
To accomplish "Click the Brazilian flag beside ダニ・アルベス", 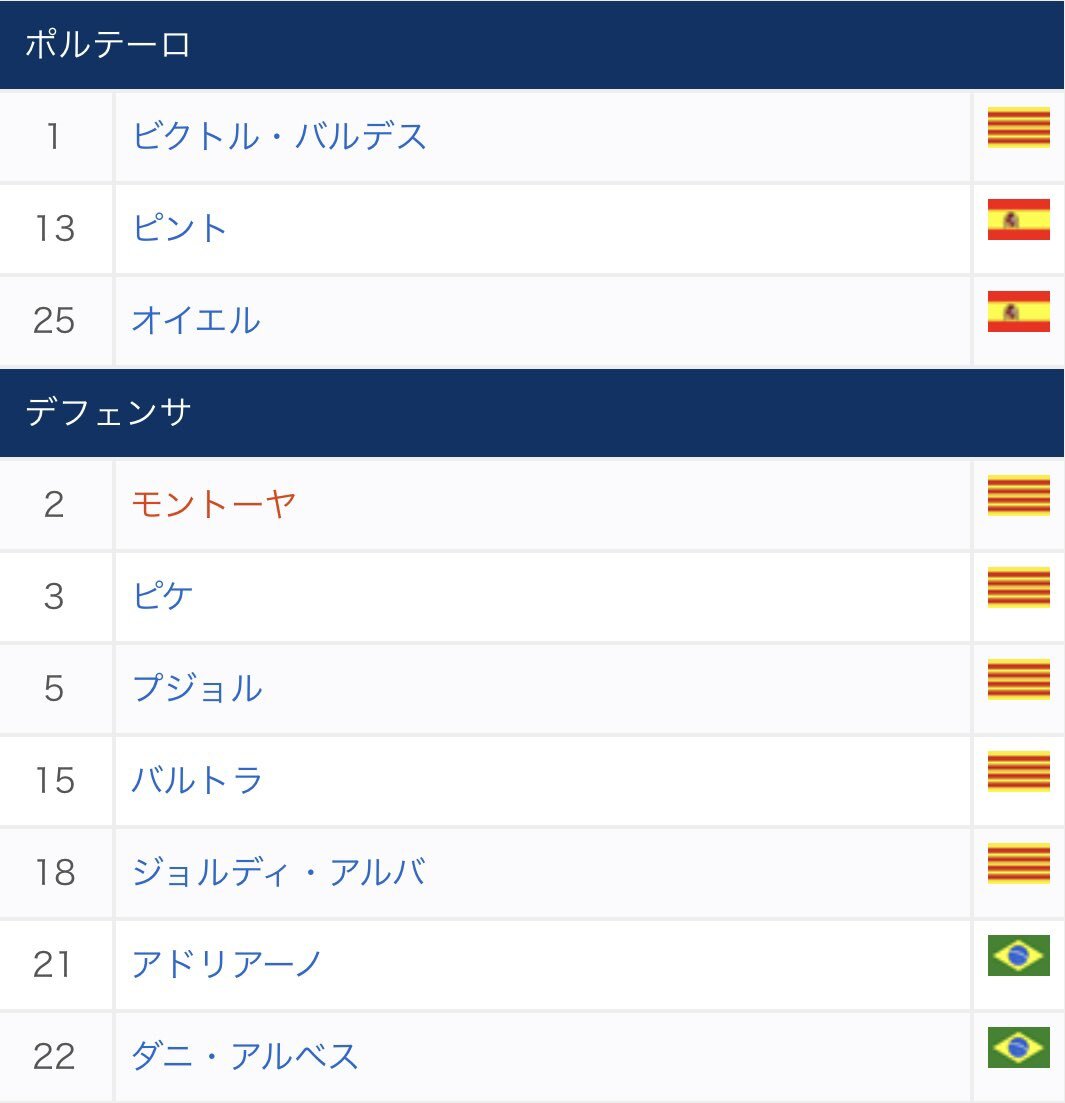I will 1018,1048.
